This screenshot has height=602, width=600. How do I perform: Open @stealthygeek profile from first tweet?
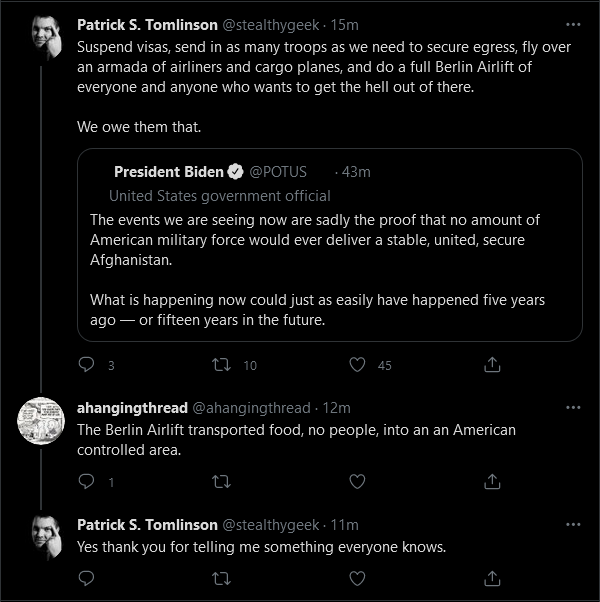click(x=271, y=25)
